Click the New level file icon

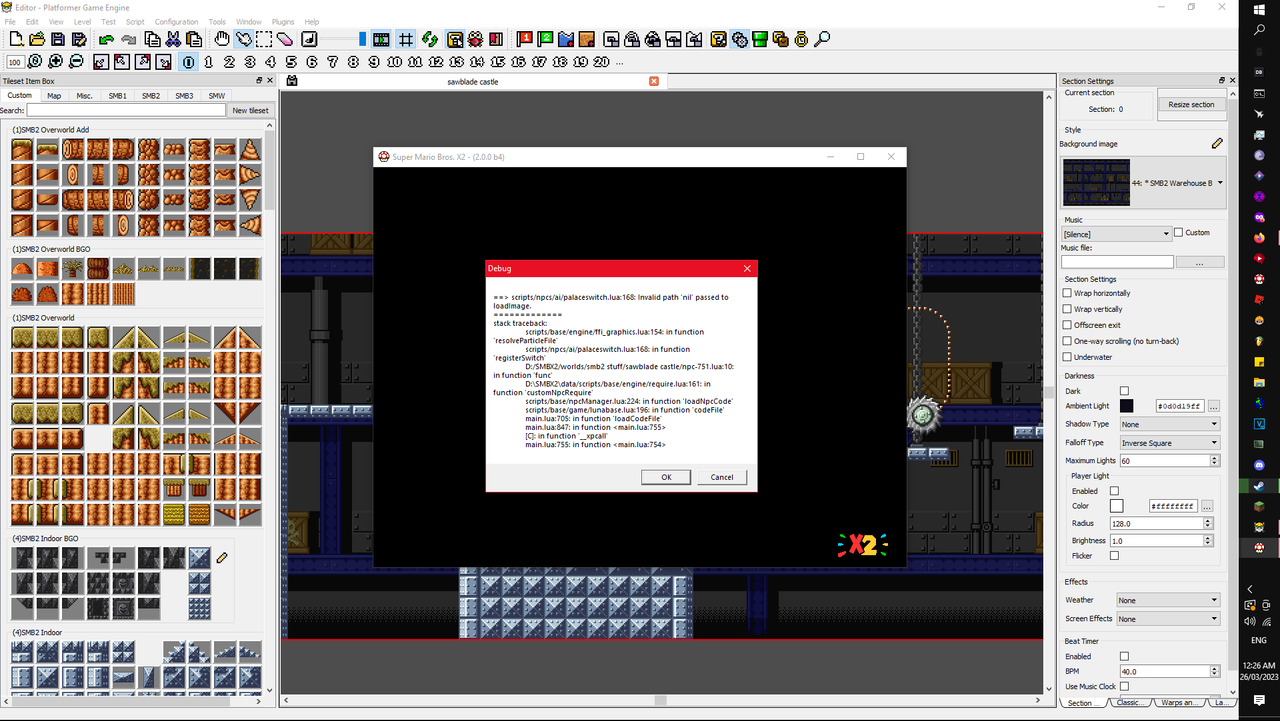click(16, 39)
